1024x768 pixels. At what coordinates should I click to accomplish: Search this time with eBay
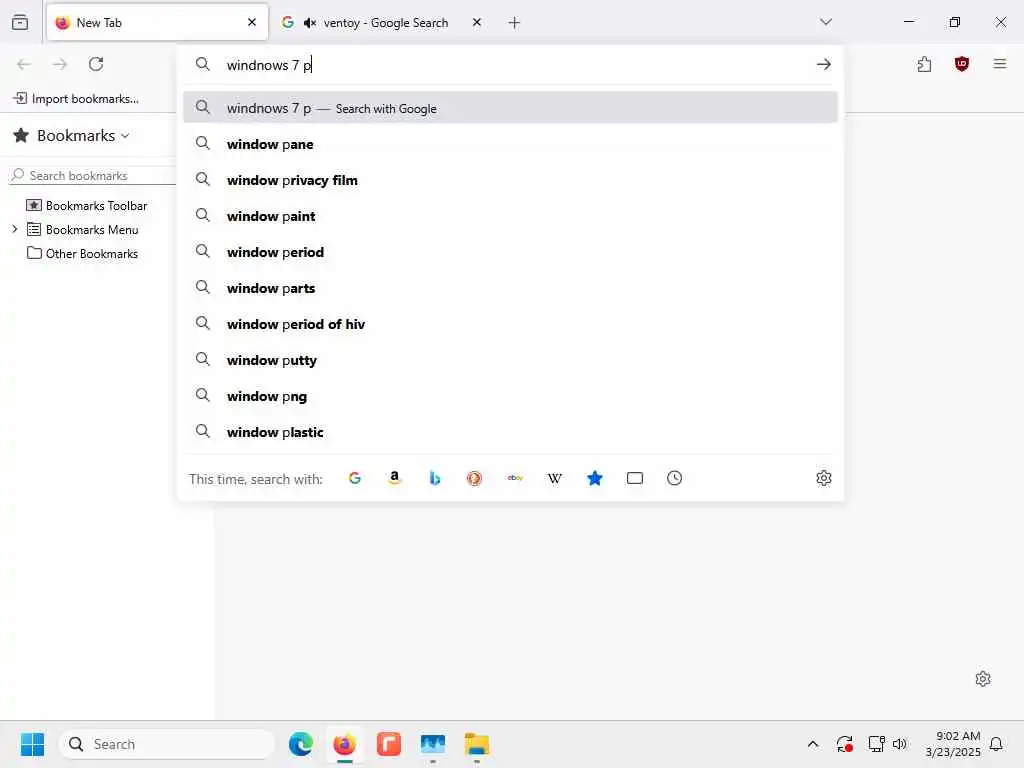click(515, 478)
